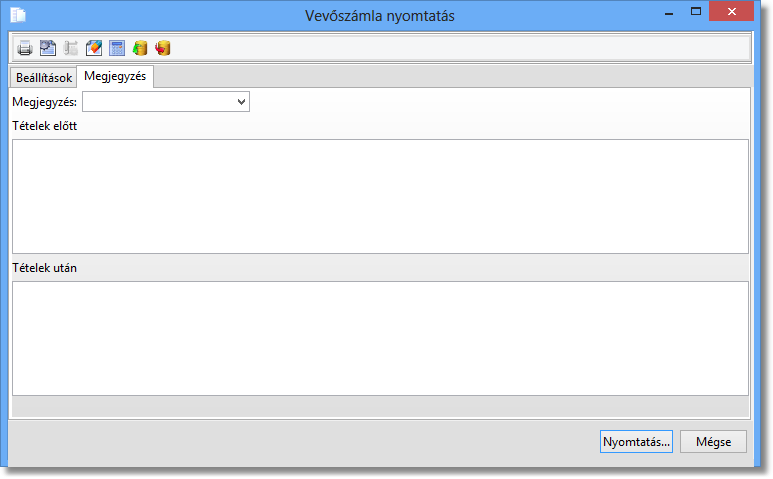Click the database icon with green arrow
This screenshot has width=773, height=479.
click(x=140, y=48)
